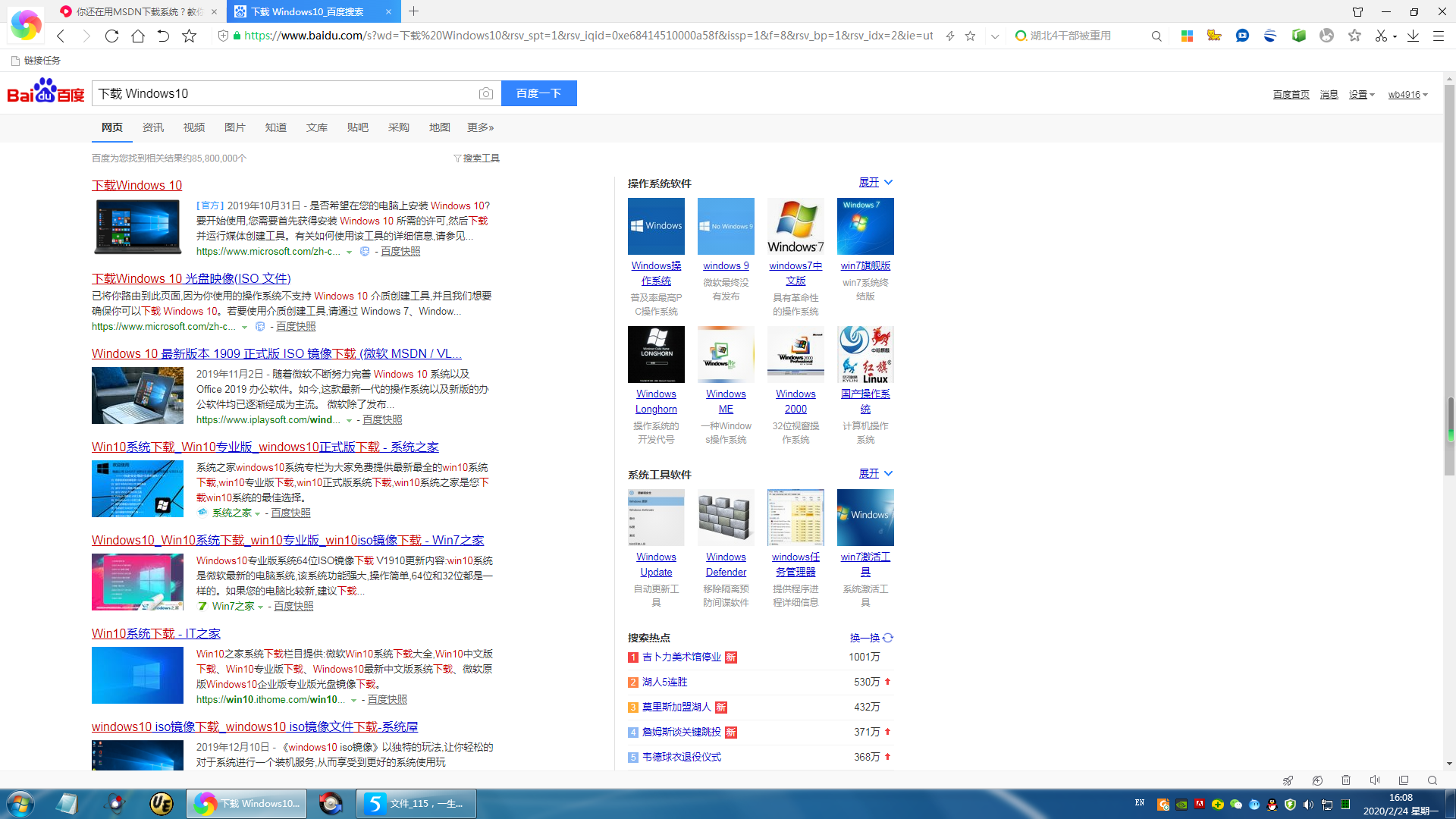1456x819 pixels.
Task: Click the undo close tab icon
Action: [x=163, y=36]
